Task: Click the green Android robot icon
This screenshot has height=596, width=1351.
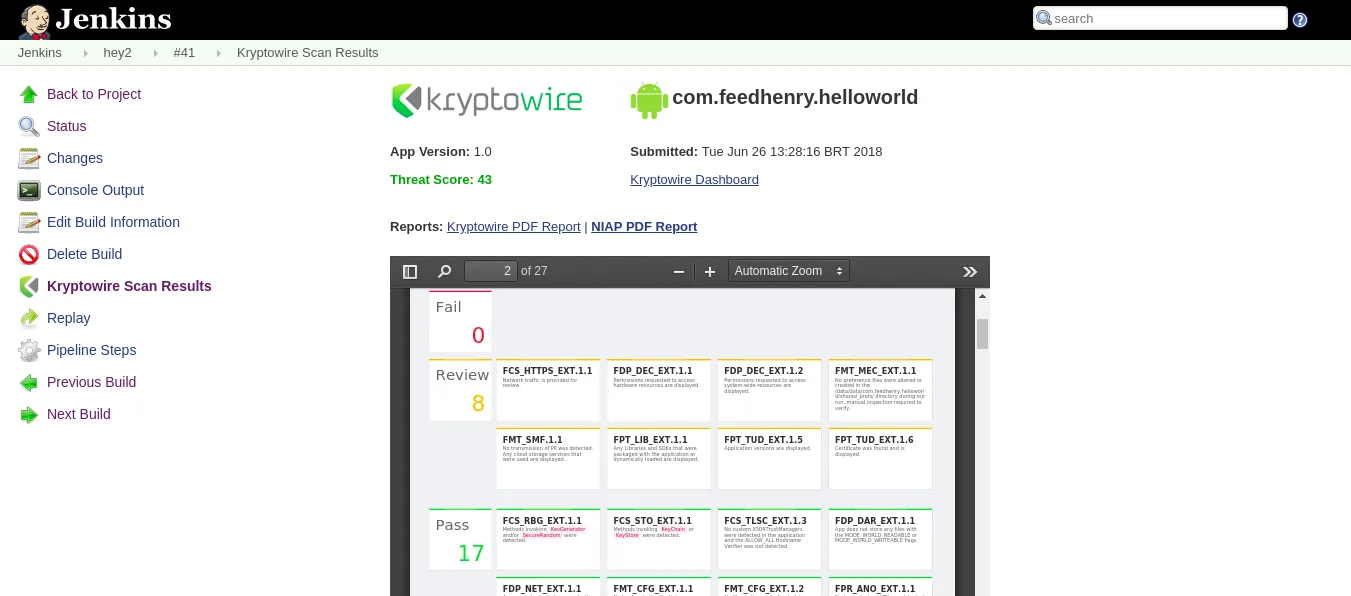Action: pyautogui.click(x=649, y=100)
